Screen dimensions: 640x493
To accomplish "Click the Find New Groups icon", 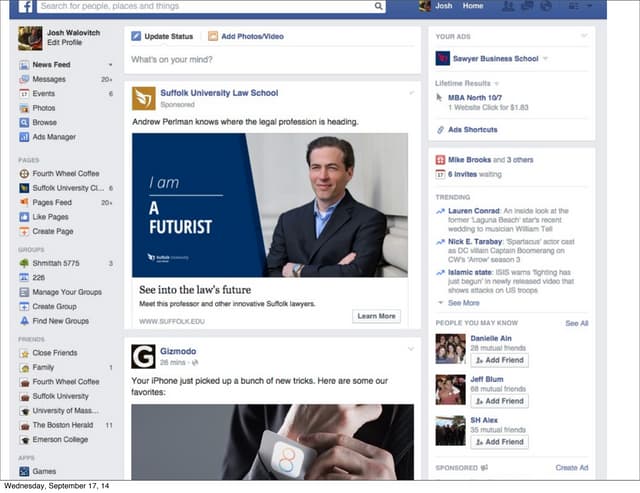I will 24,321.
